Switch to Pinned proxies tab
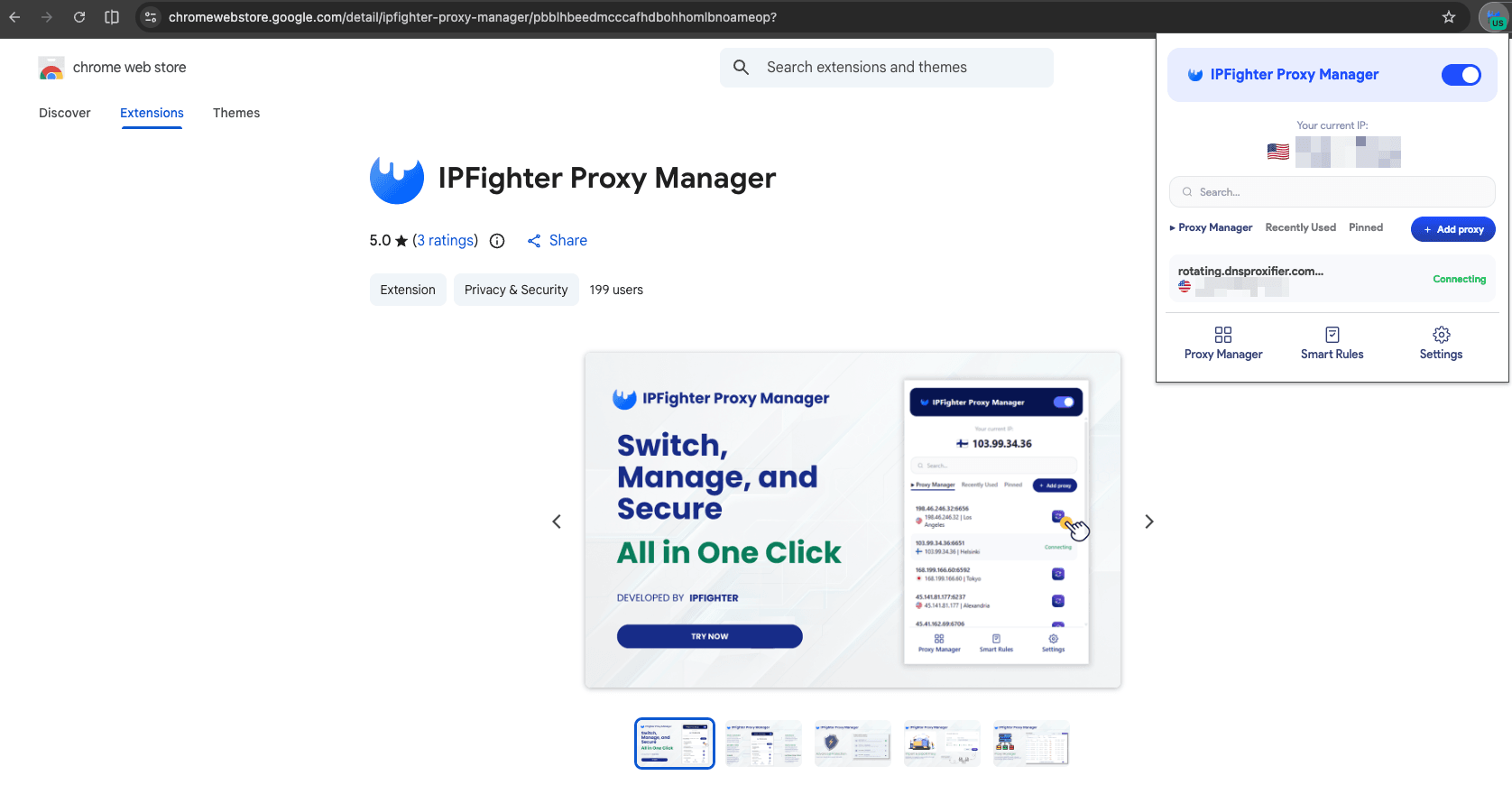Image resolution: width=1512 pixels, height=785 pixels. (x=1366, y=228)
